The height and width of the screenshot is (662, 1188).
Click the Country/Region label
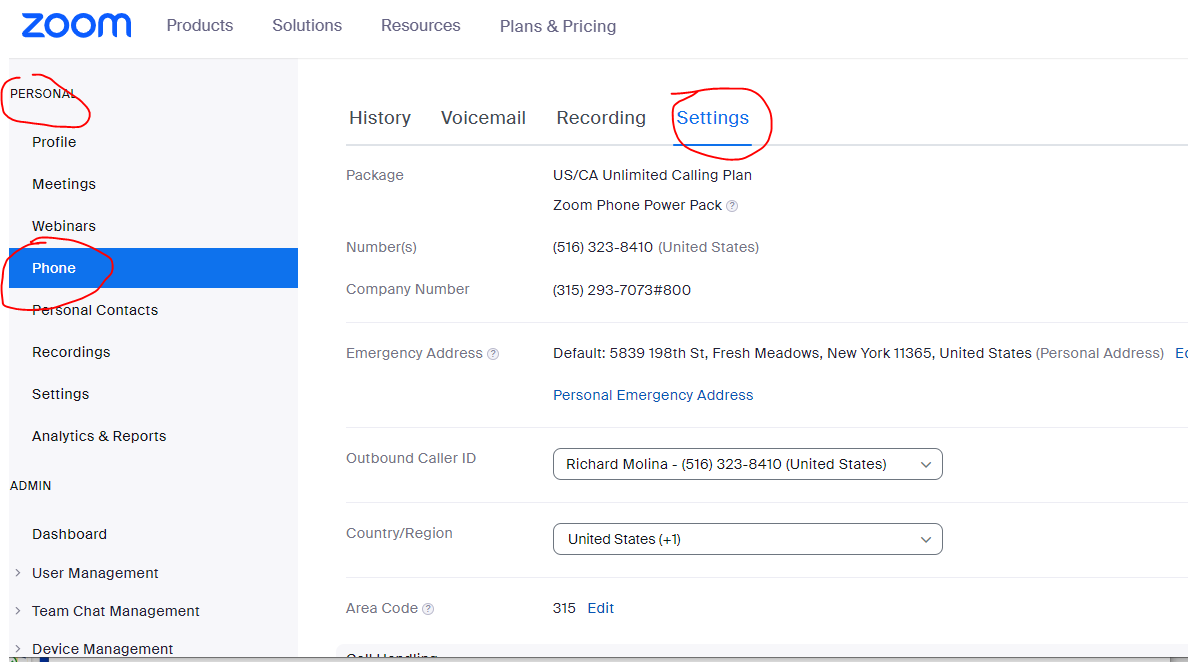(399, 533)
